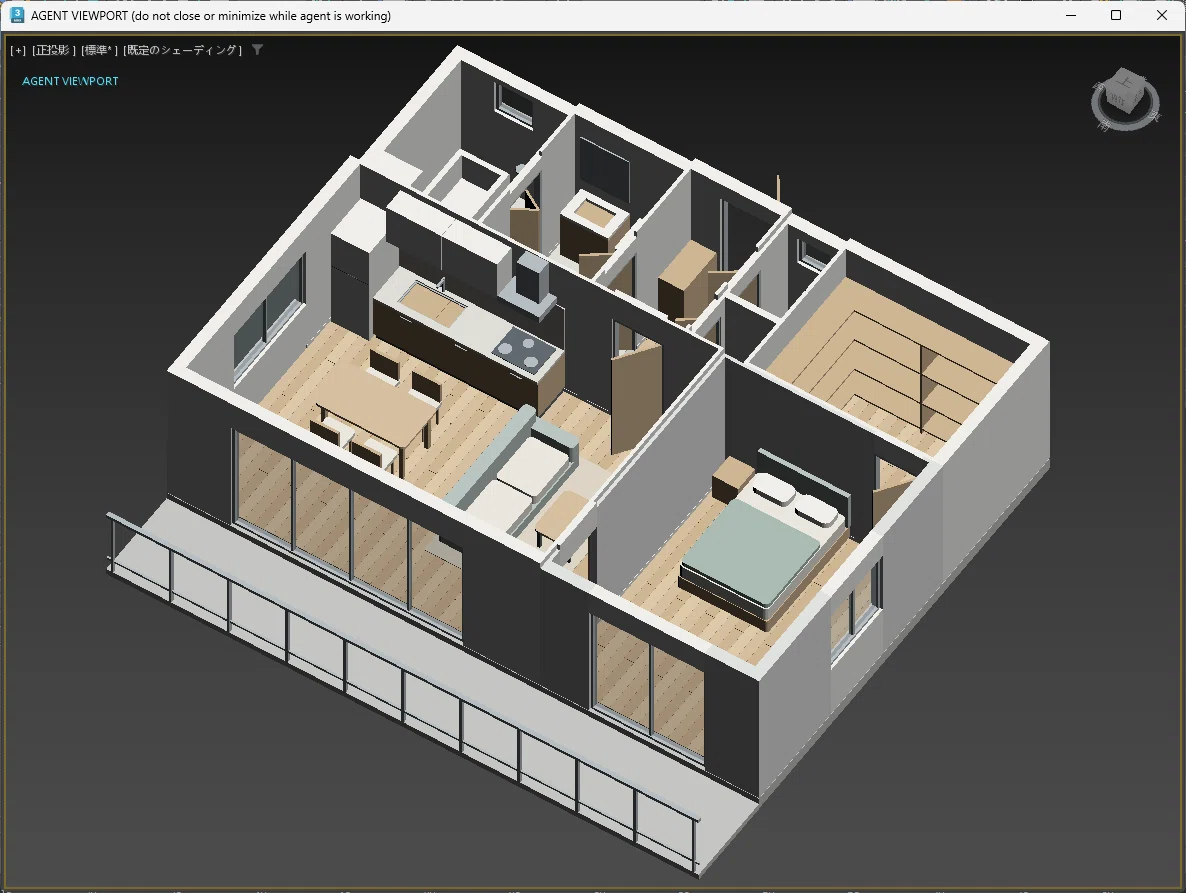Image resolution: width=1186 pixels, height=893 pixels.
Task: Close the AGENT VIEWPORT window
Action: (1162, 15)
